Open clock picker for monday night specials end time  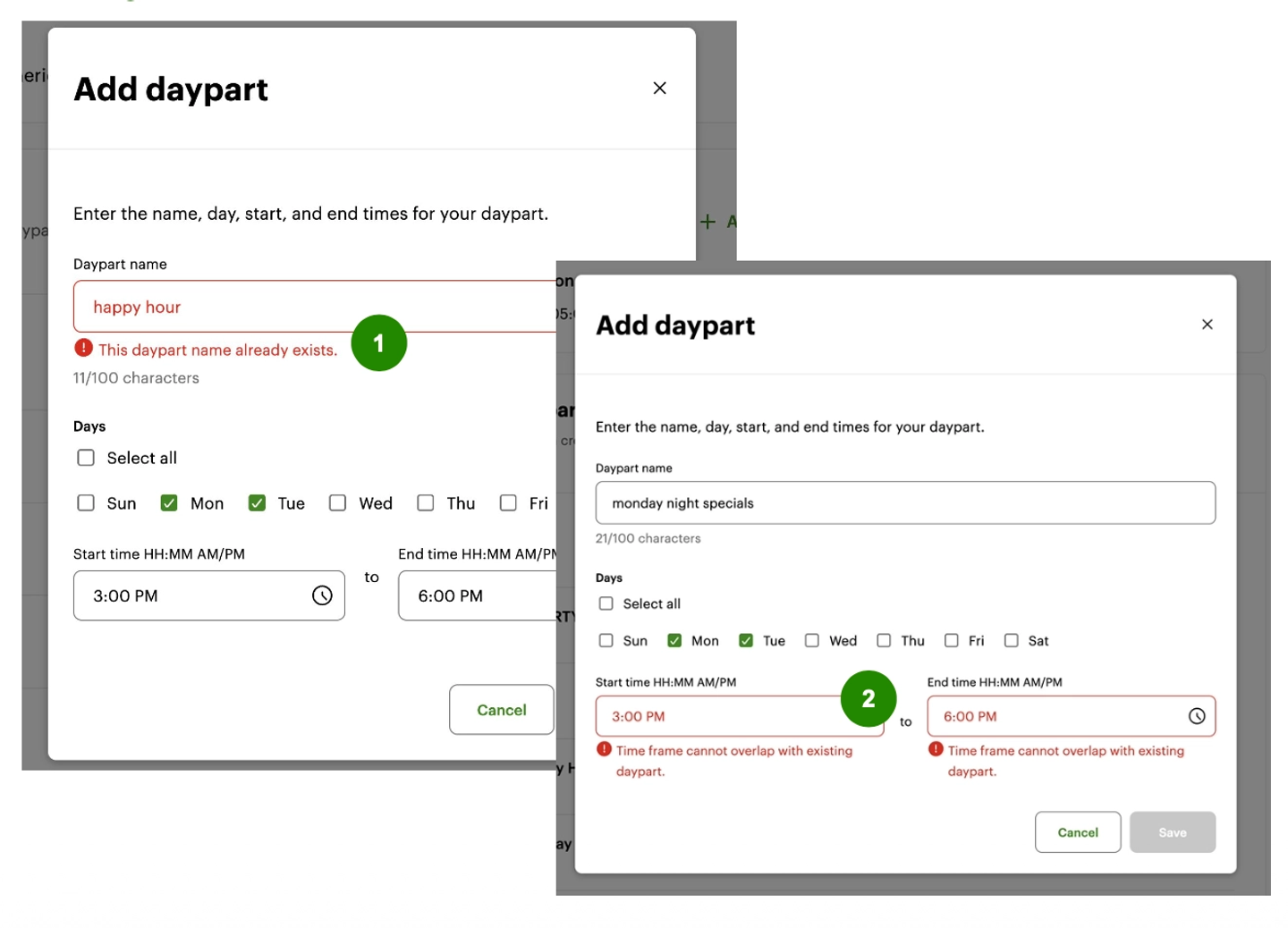click(x=1197, y=716)
